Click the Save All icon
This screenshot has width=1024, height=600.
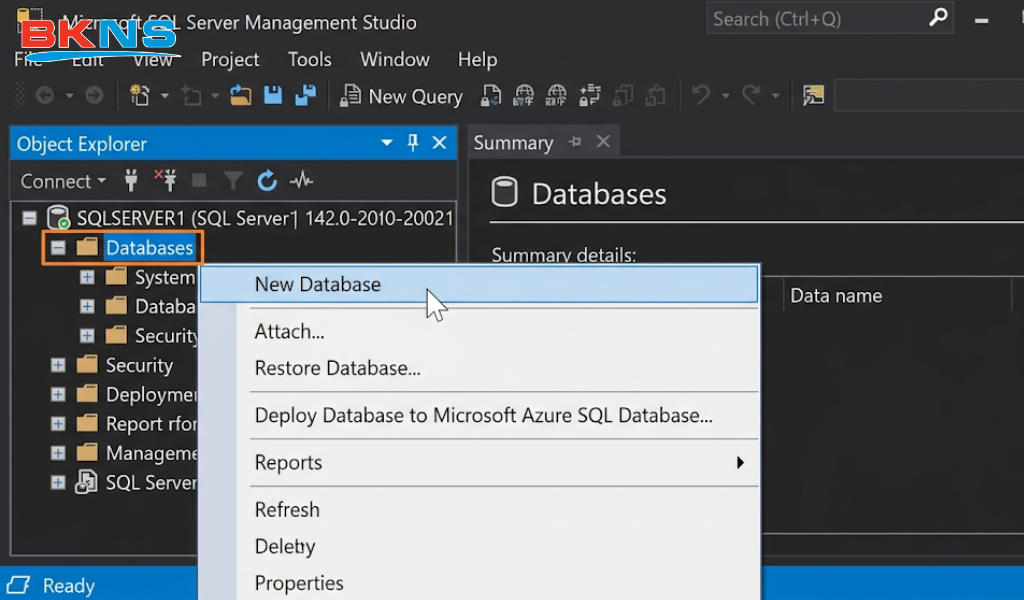[305, 95]
